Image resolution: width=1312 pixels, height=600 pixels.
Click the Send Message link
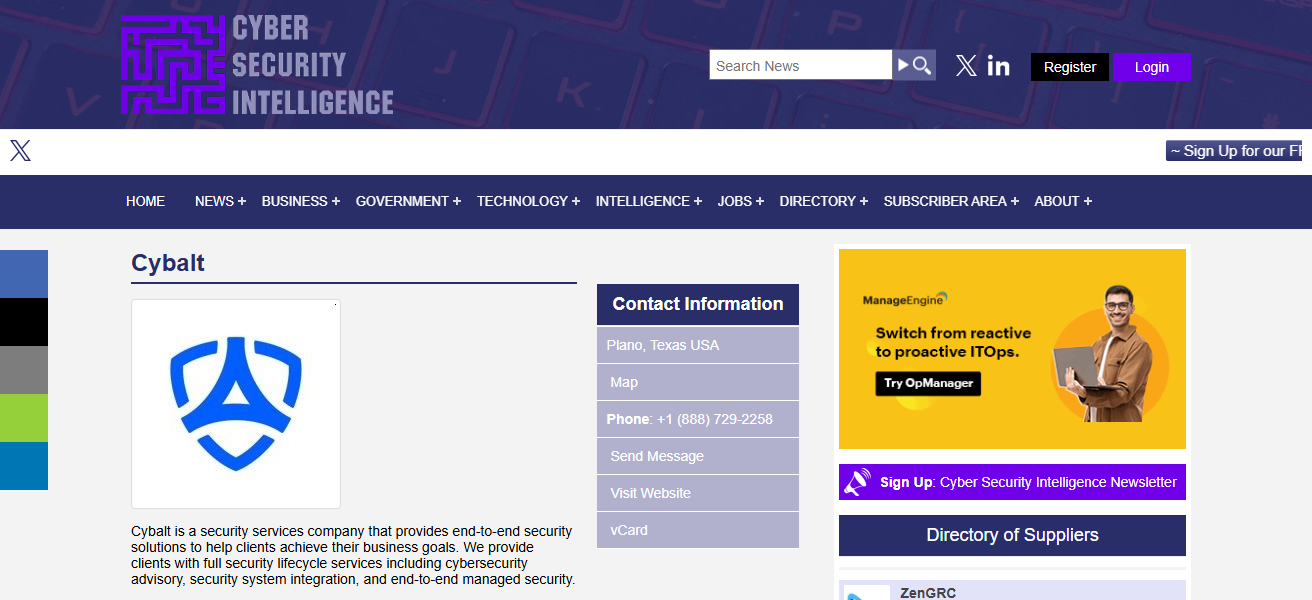657,456
